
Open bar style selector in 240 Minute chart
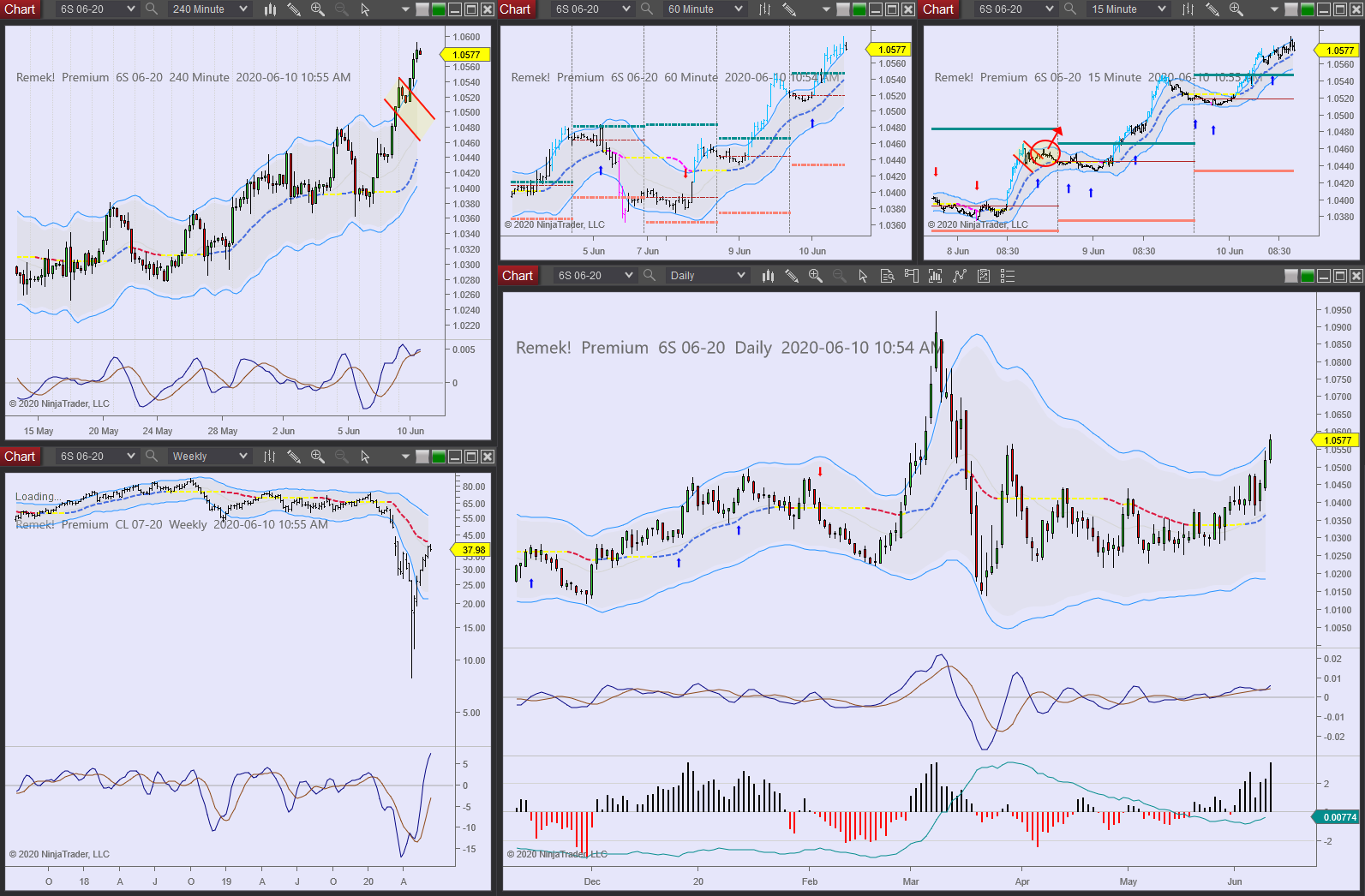coord(270,9)
